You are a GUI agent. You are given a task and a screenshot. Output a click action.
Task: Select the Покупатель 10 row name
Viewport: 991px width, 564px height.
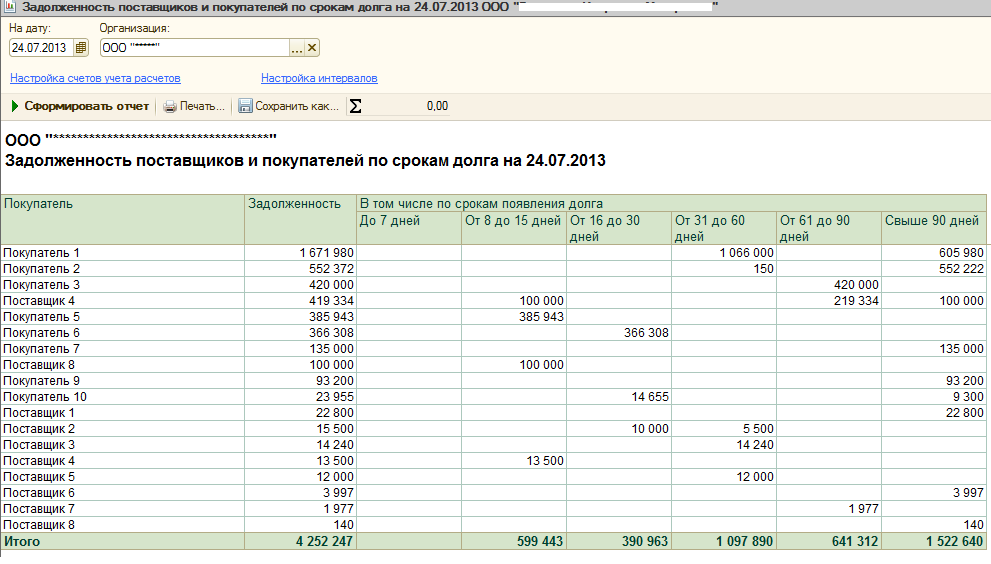[x=45, y=397]
